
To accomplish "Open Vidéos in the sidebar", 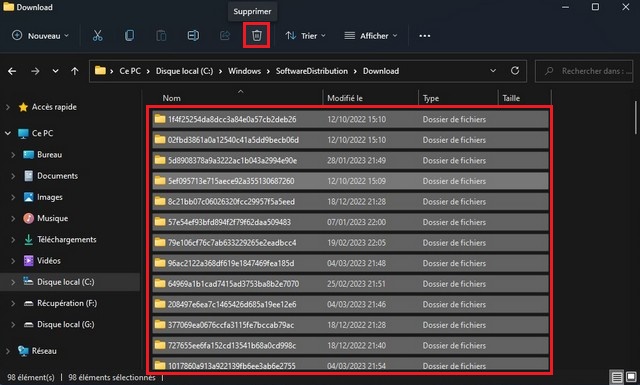I will click(x=49, y=261).
